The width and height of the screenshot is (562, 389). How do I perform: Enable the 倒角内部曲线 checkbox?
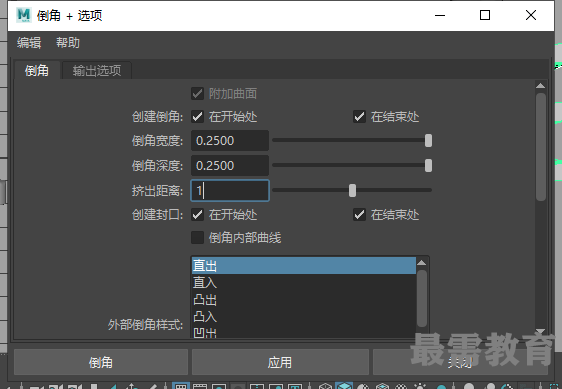click(197, 237)
